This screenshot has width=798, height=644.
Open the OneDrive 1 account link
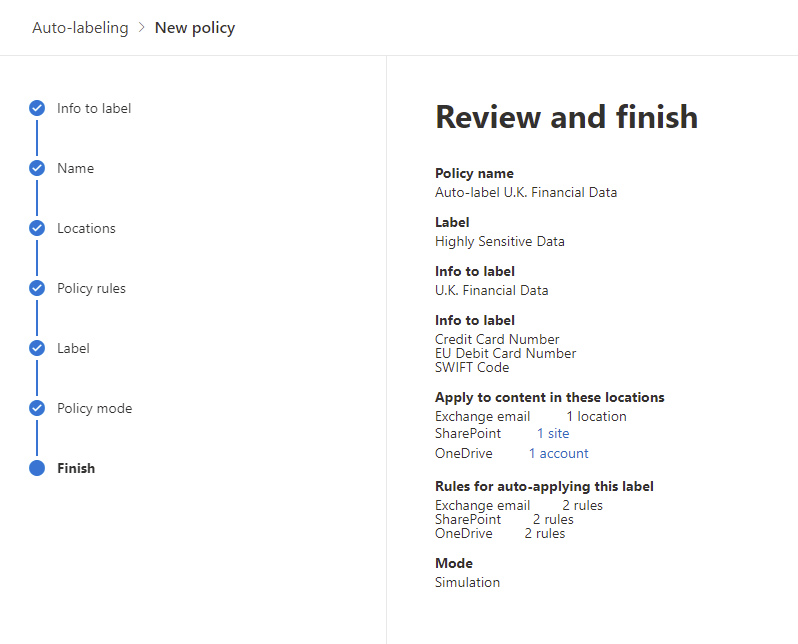(558, 454)
